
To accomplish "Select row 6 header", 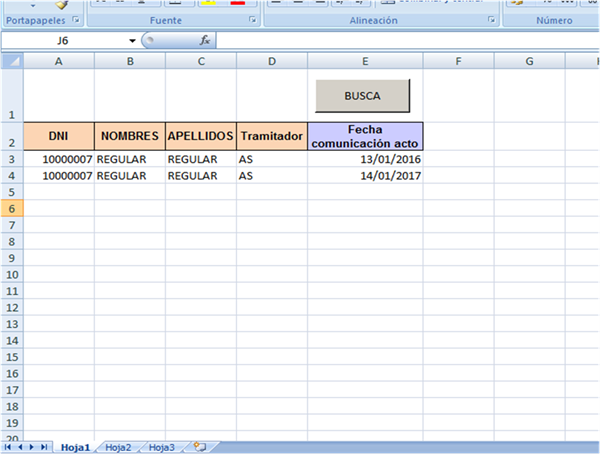I will click(x=12, y=209).
